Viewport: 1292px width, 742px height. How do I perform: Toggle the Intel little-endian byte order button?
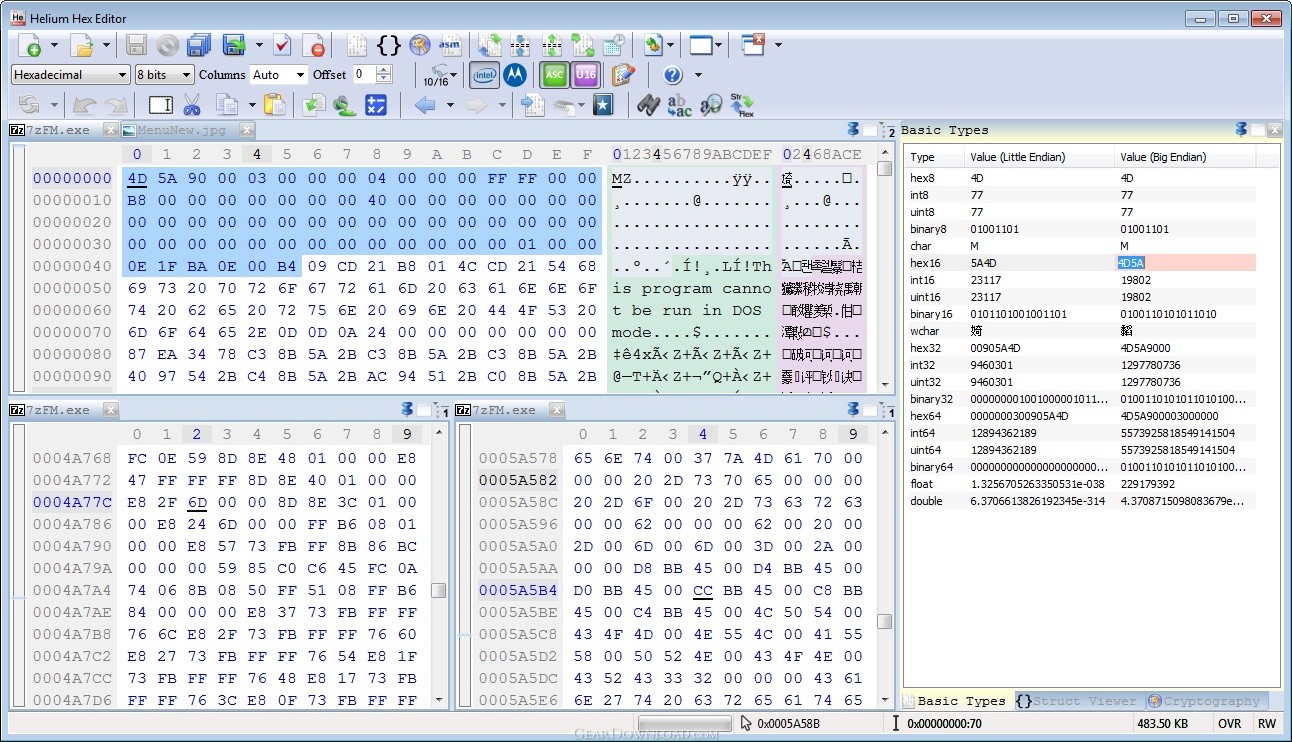485,75
